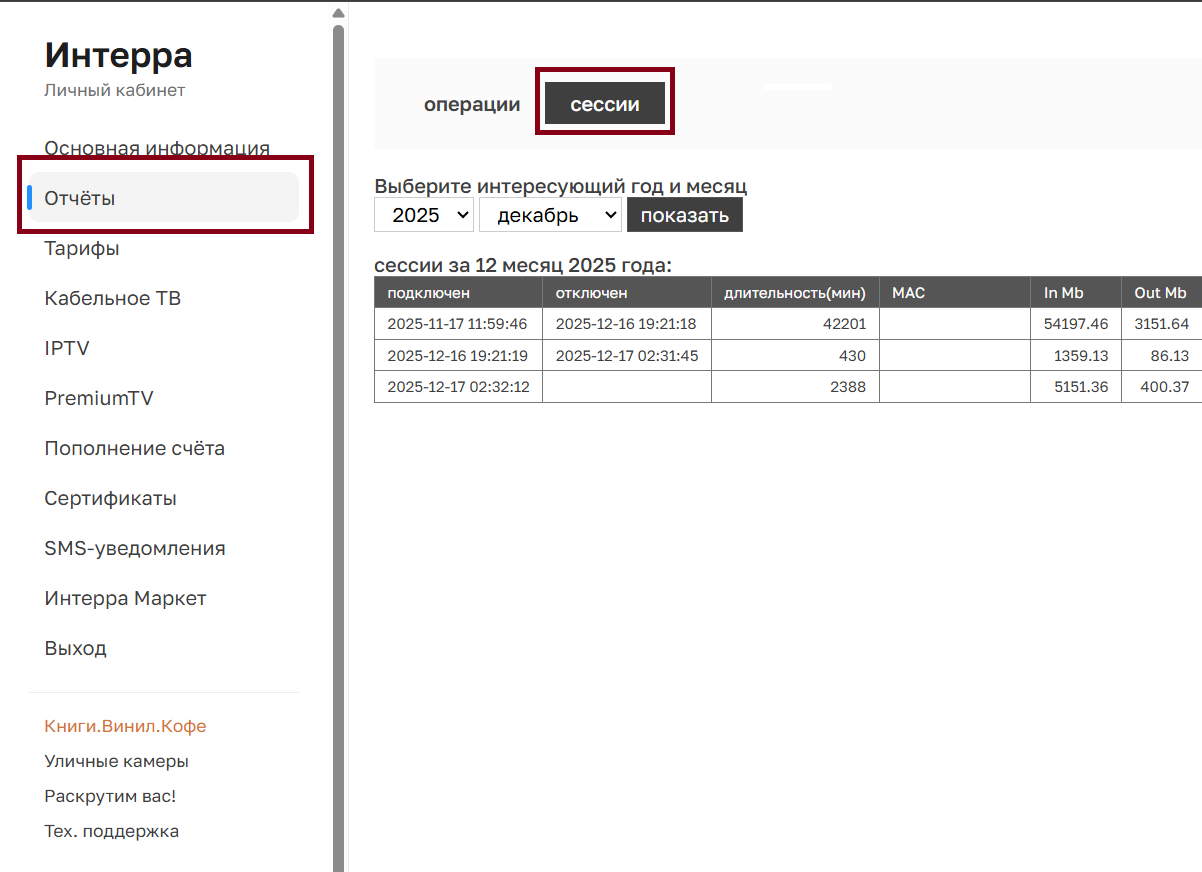This screenshot has width=1202, height=872.
Task: Open Основная информация in the sidebar
Action: pos(157,149)
